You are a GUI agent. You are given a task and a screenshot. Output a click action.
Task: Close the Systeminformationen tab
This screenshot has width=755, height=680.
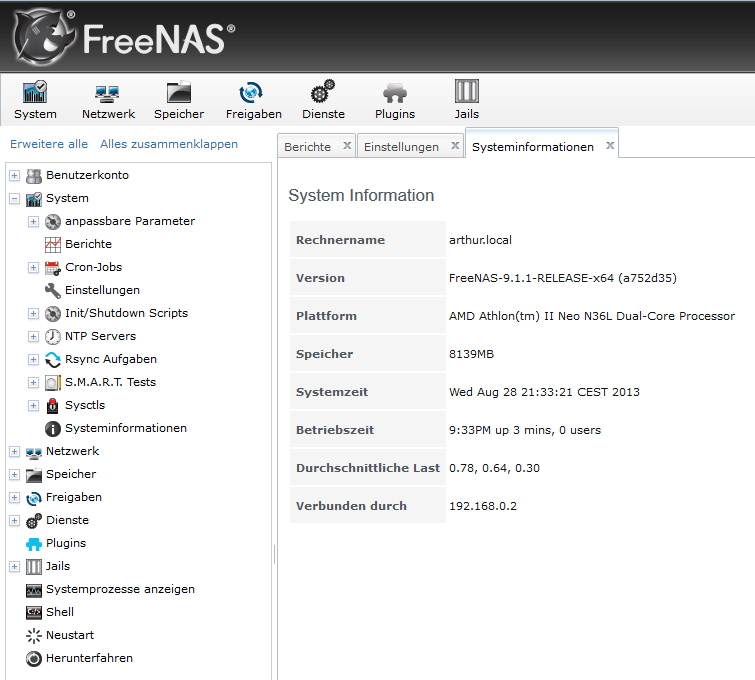tap(610, 145)
